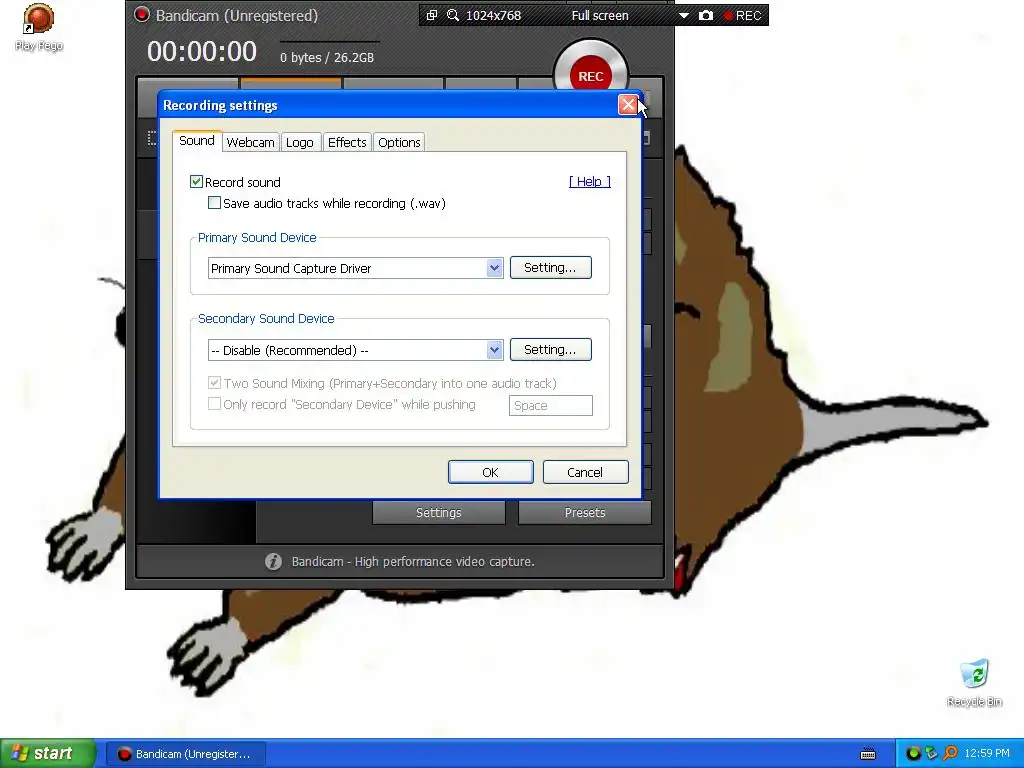1024x768 pixels.
Task: Click the 1024x768 resolution text
Action: [x=493, y=15]
